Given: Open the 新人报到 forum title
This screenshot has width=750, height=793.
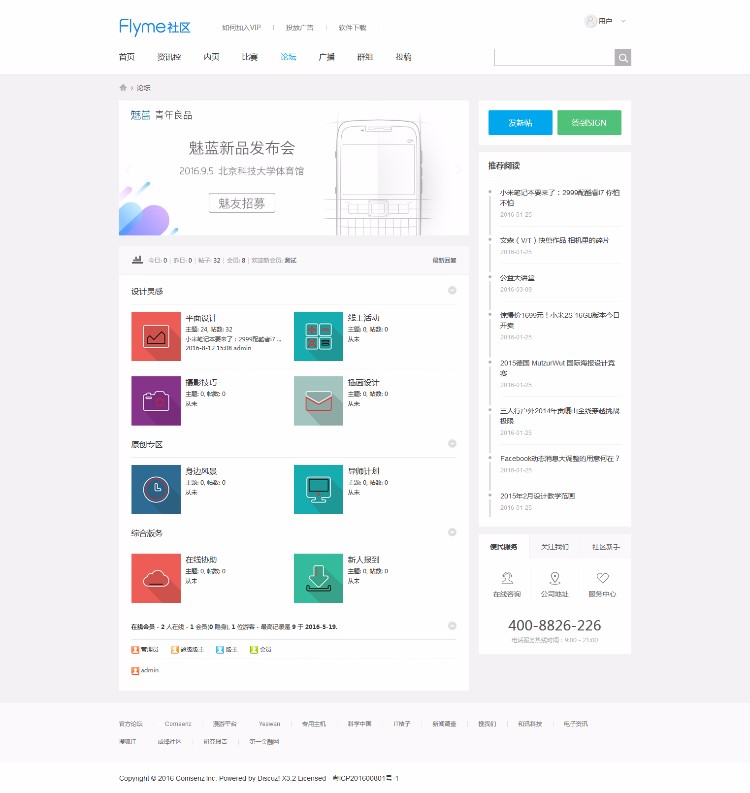Looking at the screenshot, I should pos(364,559).
